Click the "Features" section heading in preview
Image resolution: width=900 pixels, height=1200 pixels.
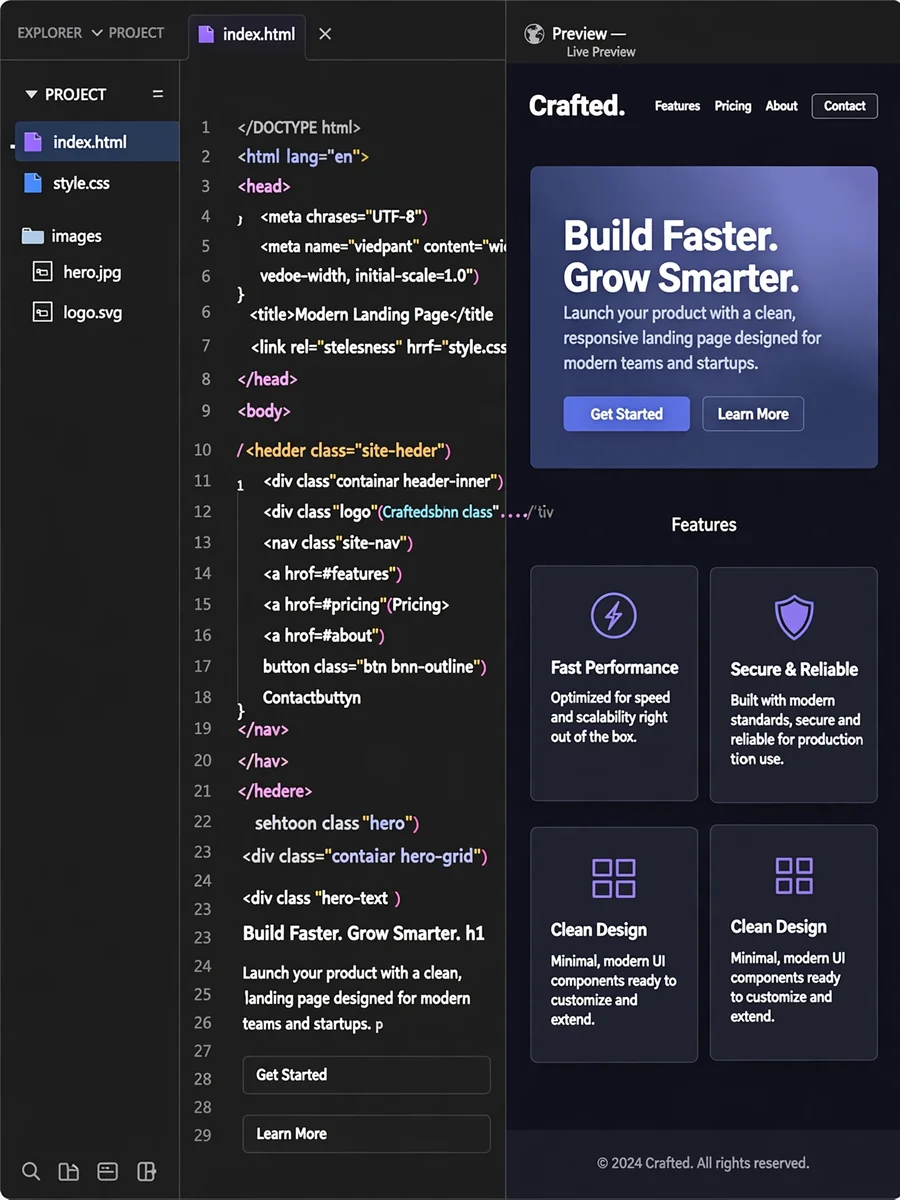pos(704,524)
